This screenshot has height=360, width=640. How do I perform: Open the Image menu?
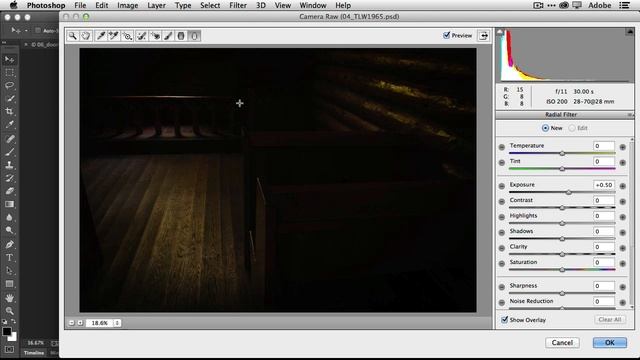(127, 5)
